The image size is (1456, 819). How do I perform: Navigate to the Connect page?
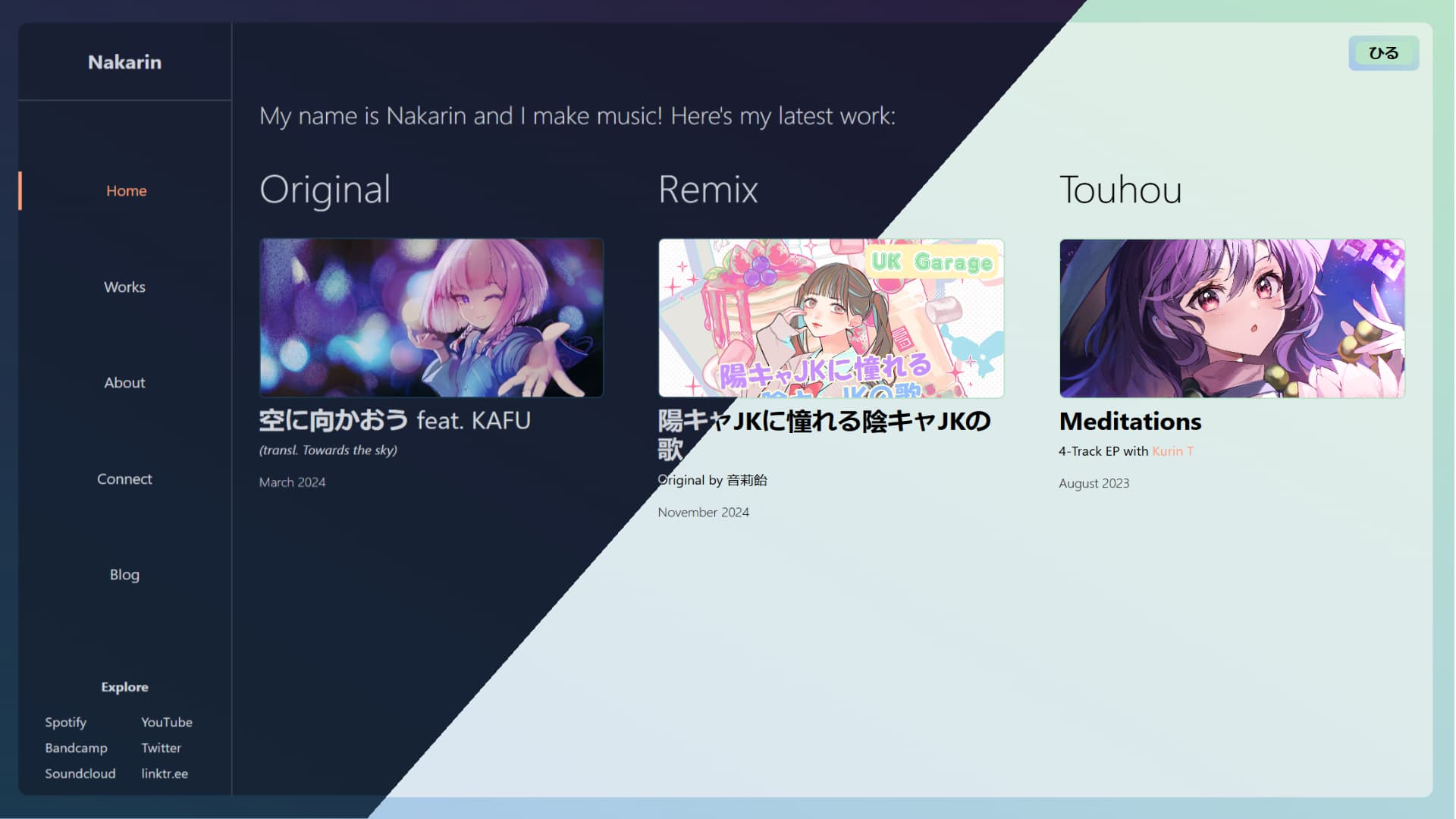point(124,479)
